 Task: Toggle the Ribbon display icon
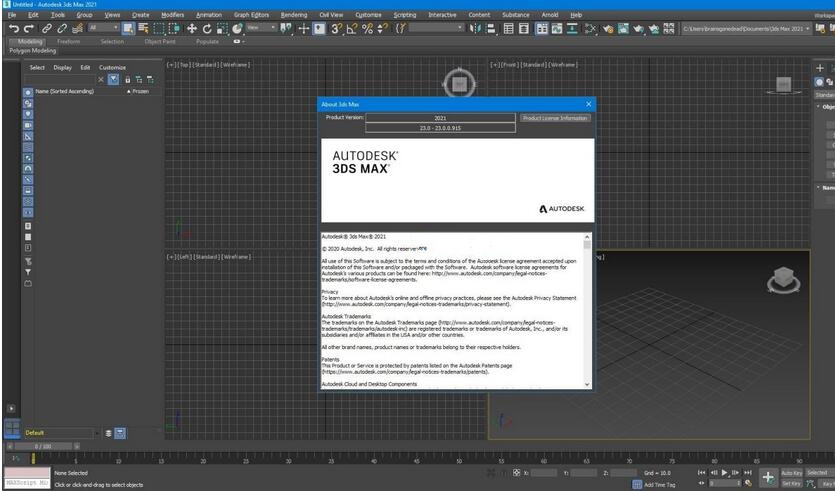[542, 29]
